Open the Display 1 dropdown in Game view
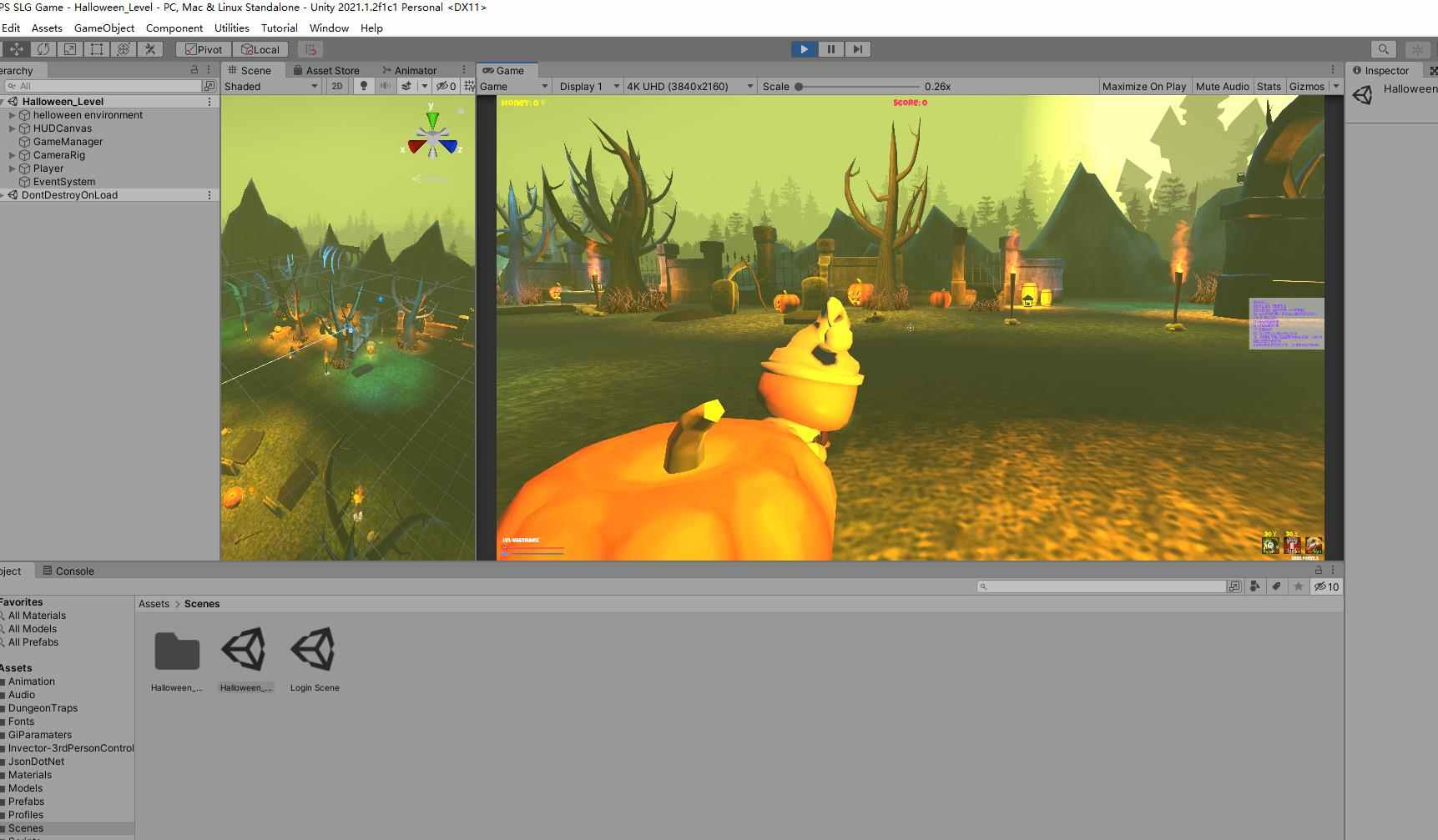 pyautogui.click(x=588, y=86)
